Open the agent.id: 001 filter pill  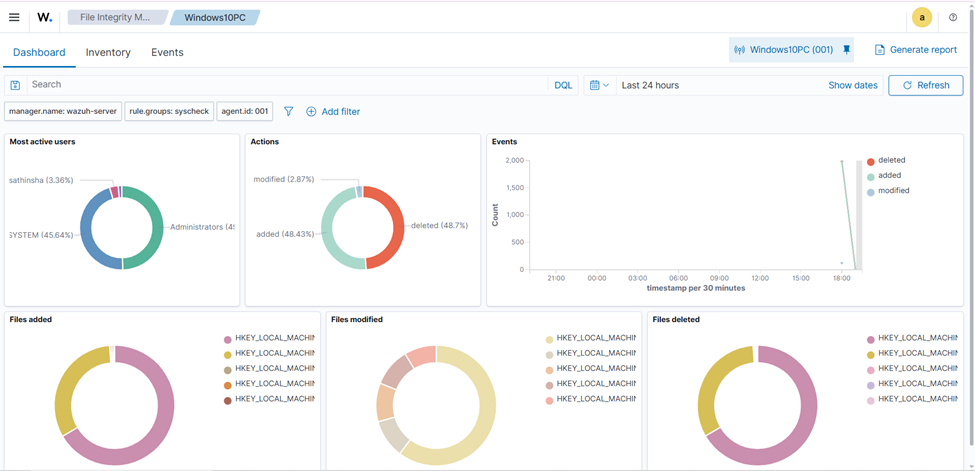[x=244, y=111]
